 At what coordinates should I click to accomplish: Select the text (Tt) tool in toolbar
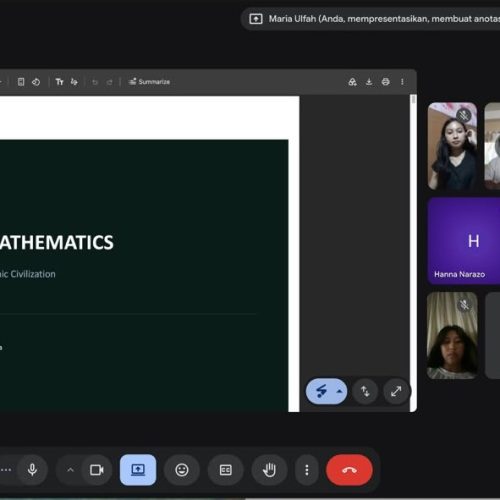(59, 82)
